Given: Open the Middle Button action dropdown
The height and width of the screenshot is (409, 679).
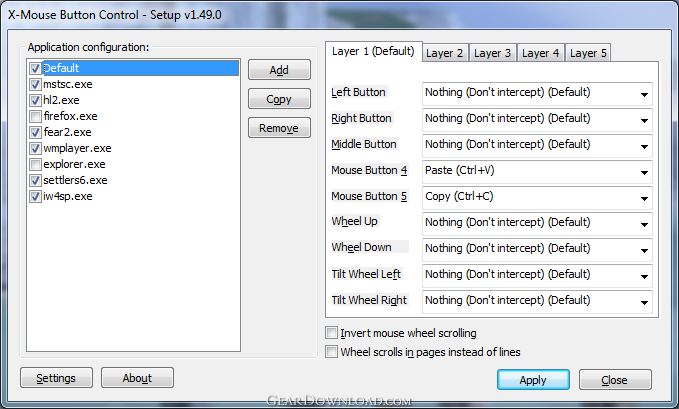Looking at the screenshot, I should (537, 146).
